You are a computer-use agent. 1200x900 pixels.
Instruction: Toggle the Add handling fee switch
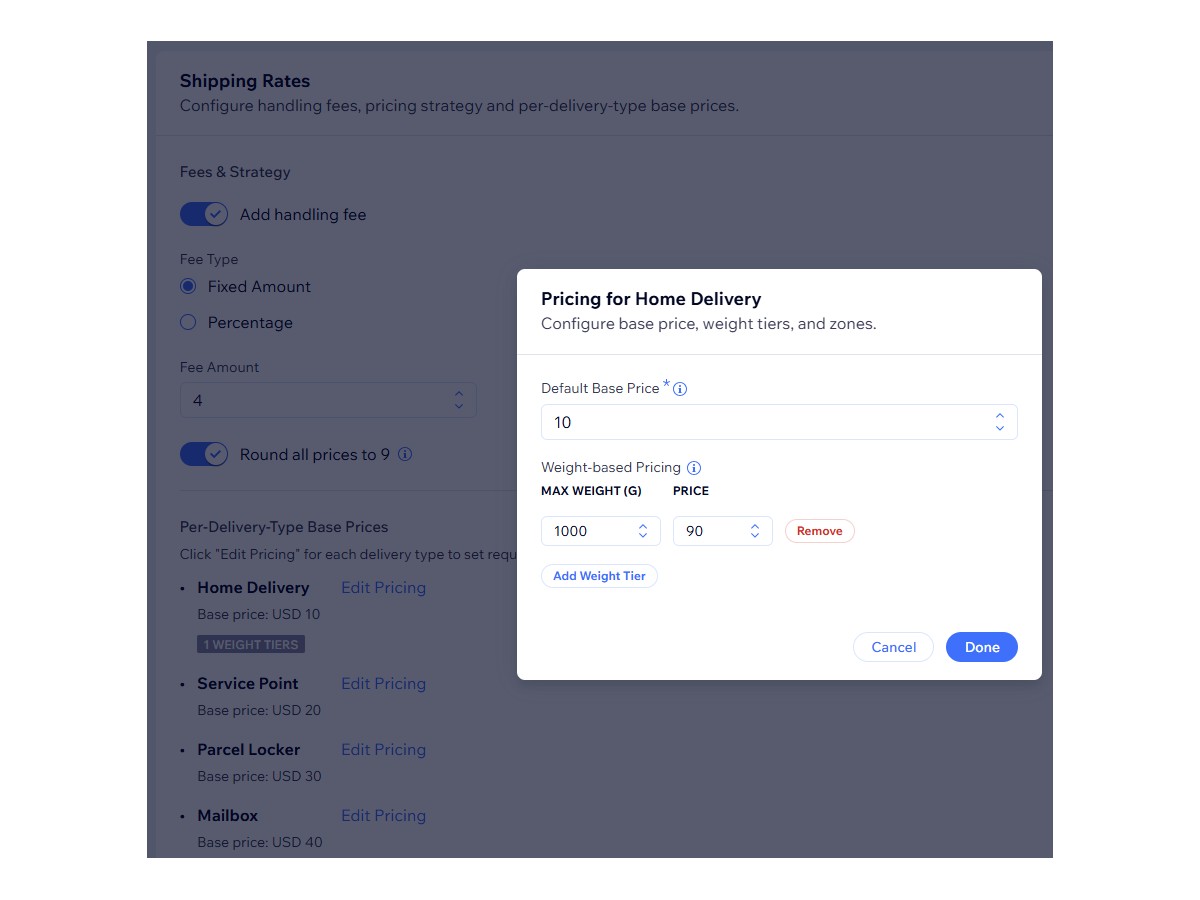point(204,214)
